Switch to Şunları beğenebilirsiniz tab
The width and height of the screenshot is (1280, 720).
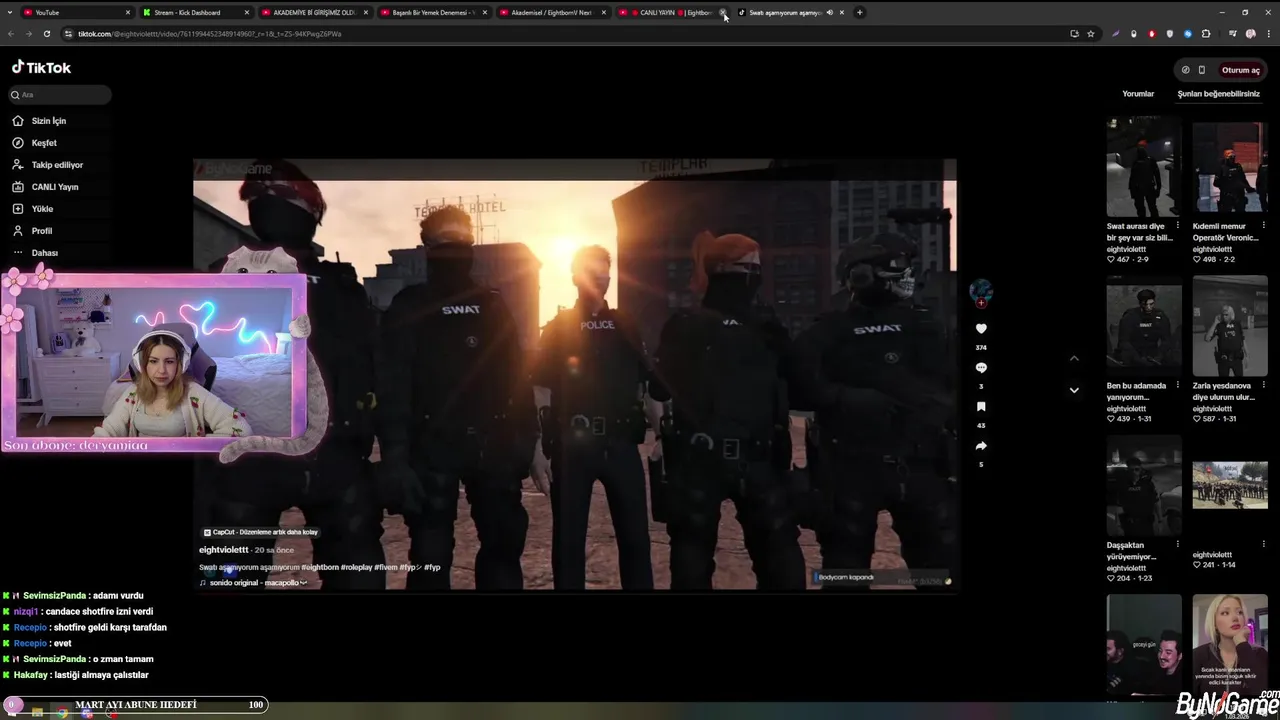(1218, 94)
